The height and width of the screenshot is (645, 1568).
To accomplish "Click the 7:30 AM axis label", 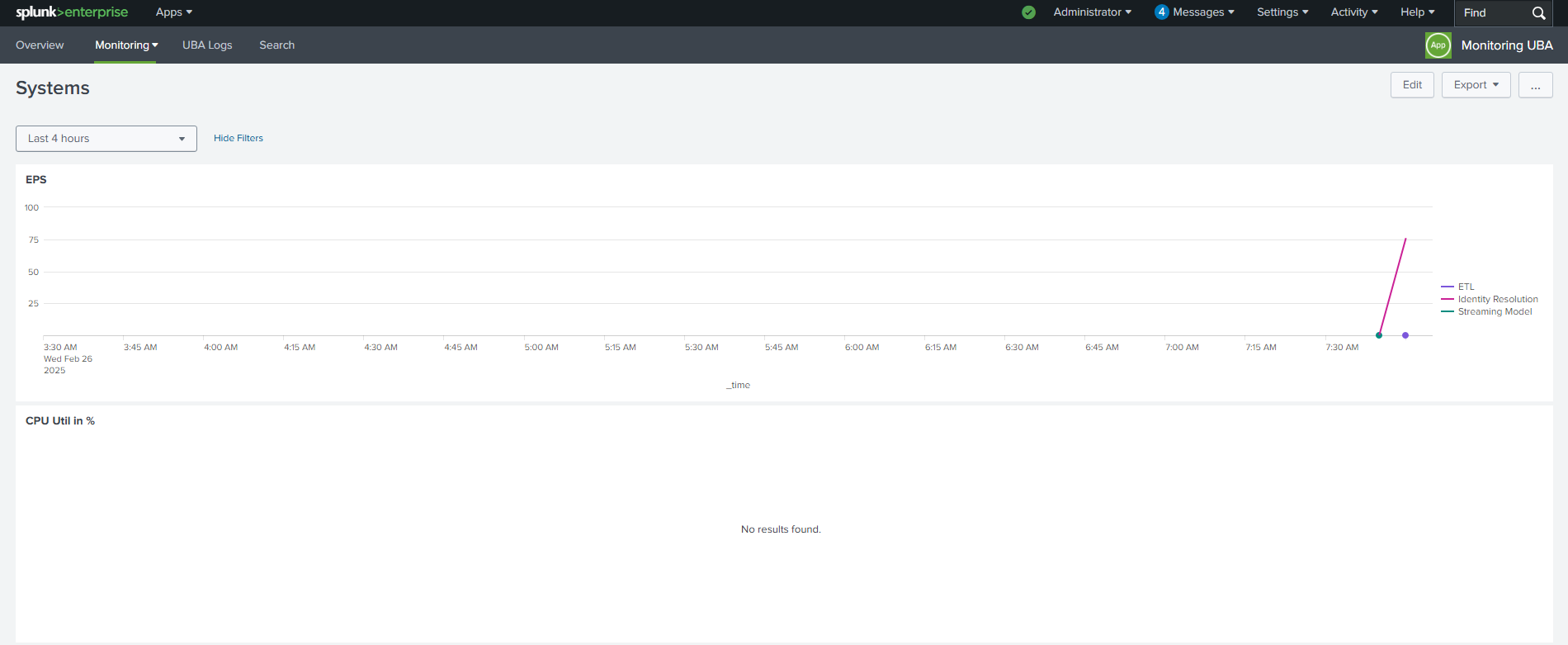I will coord(1342,348).
